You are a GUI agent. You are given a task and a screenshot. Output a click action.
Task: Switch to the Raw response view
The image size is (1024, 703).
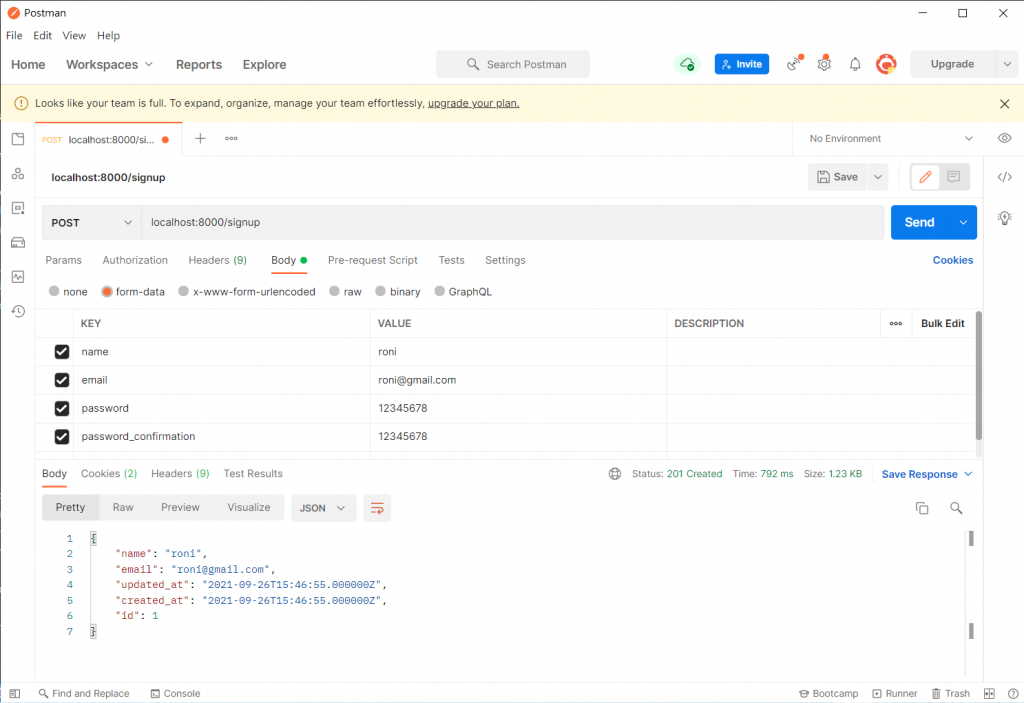point(123,508)
